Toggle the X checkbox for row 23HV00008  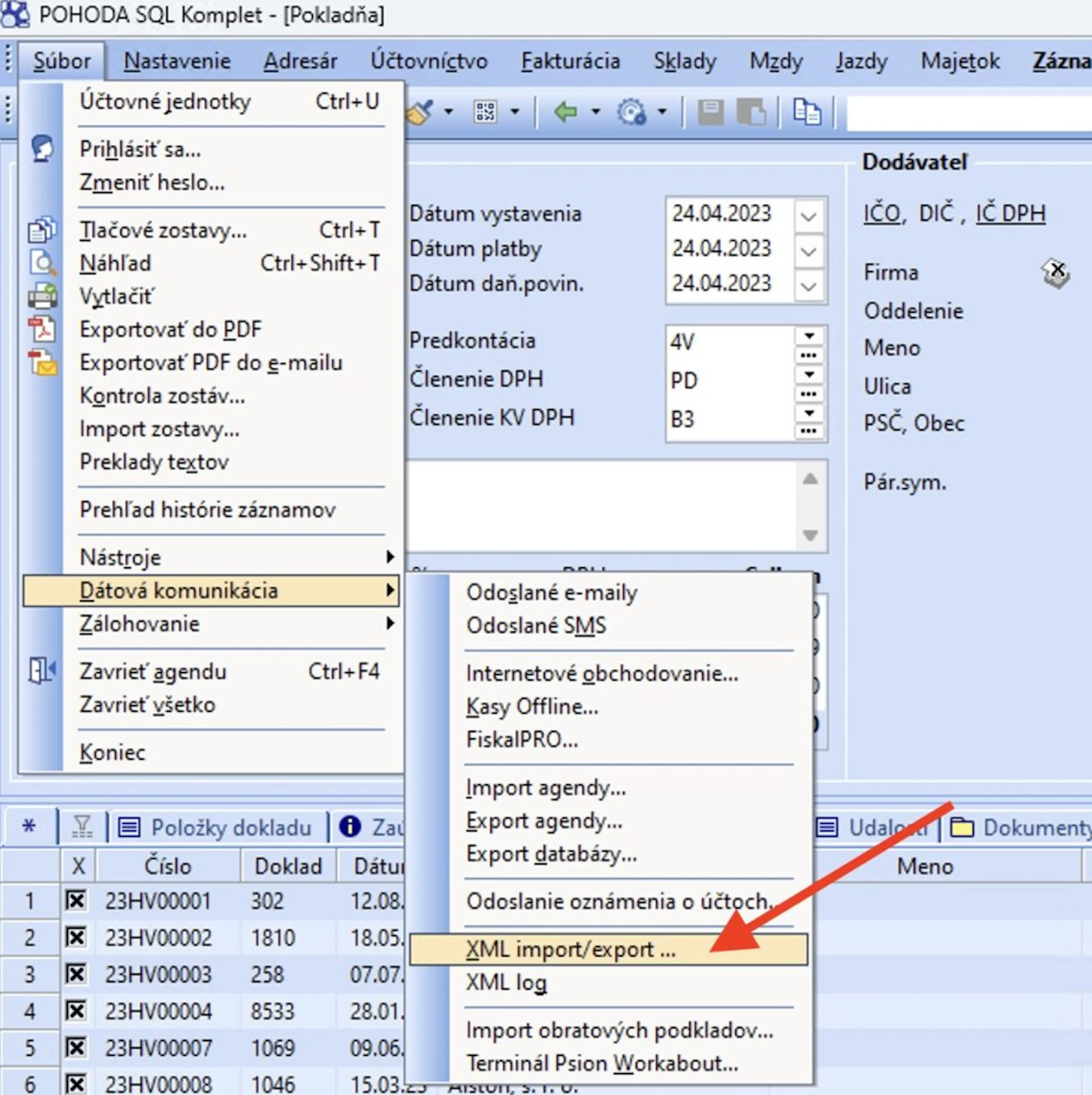[x=75, y=1084]
